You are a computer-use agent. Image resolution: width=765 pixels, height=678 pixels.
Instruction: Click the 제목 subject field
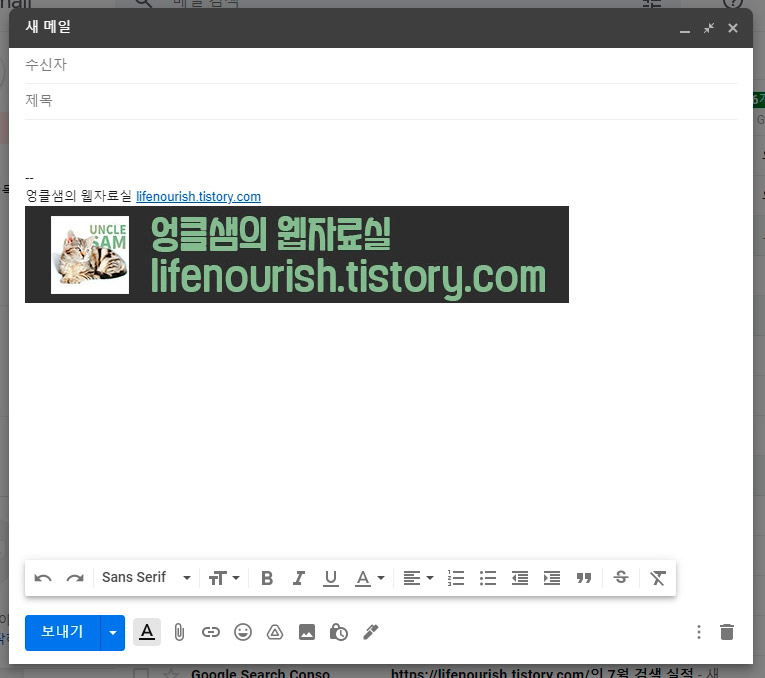point(381,101)
